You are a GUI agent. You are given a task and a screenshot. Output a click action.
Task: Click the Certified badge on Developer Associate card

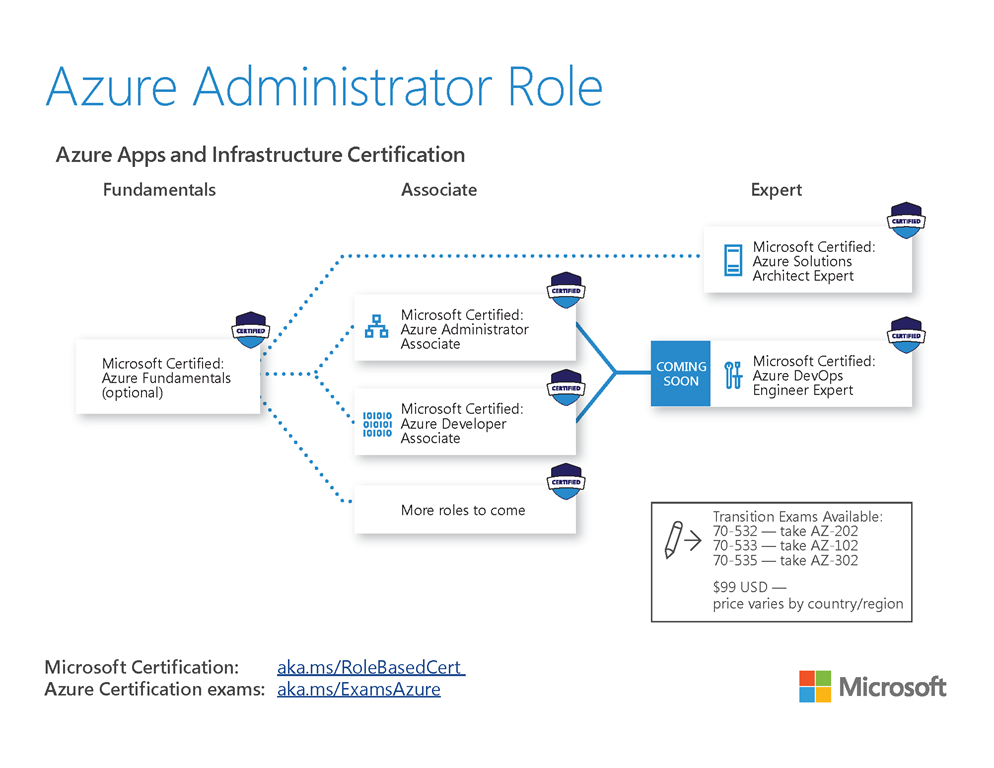coord(566,387)
